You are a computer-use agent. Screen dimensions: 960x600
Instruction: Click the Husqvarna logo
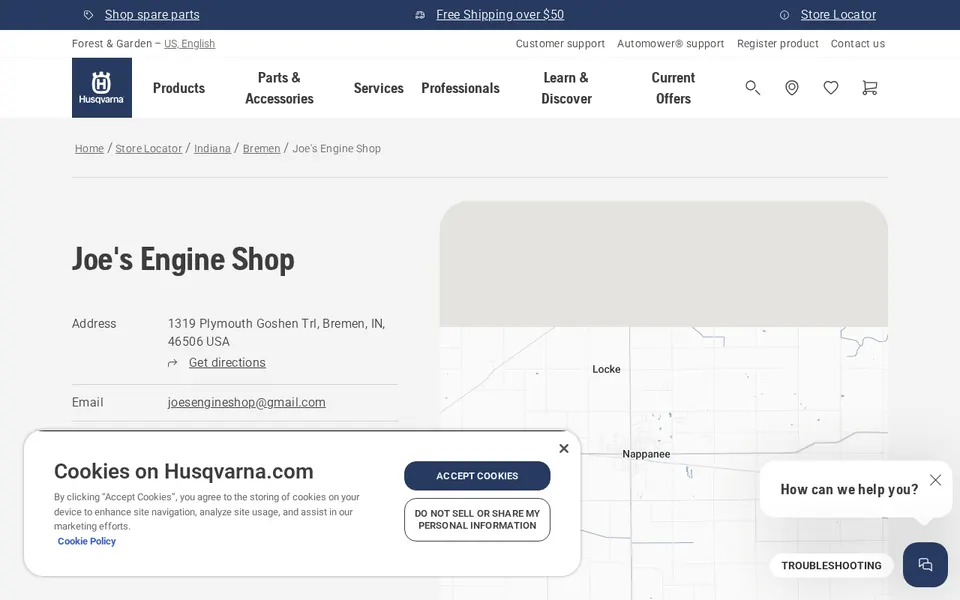(x=102, y=88)
